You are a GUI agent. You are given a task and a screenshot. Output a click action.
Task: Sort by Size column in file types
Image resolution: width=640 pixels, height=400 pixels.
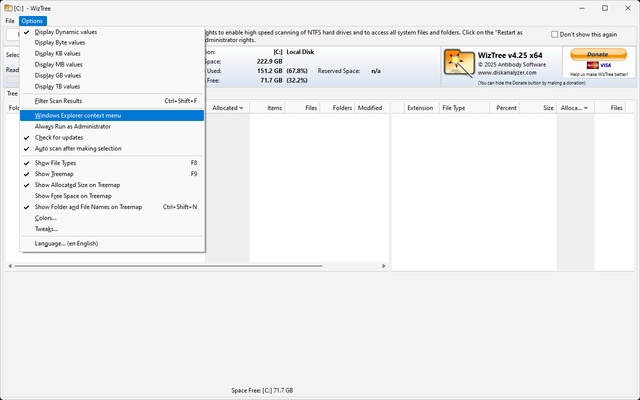[538, 108]
